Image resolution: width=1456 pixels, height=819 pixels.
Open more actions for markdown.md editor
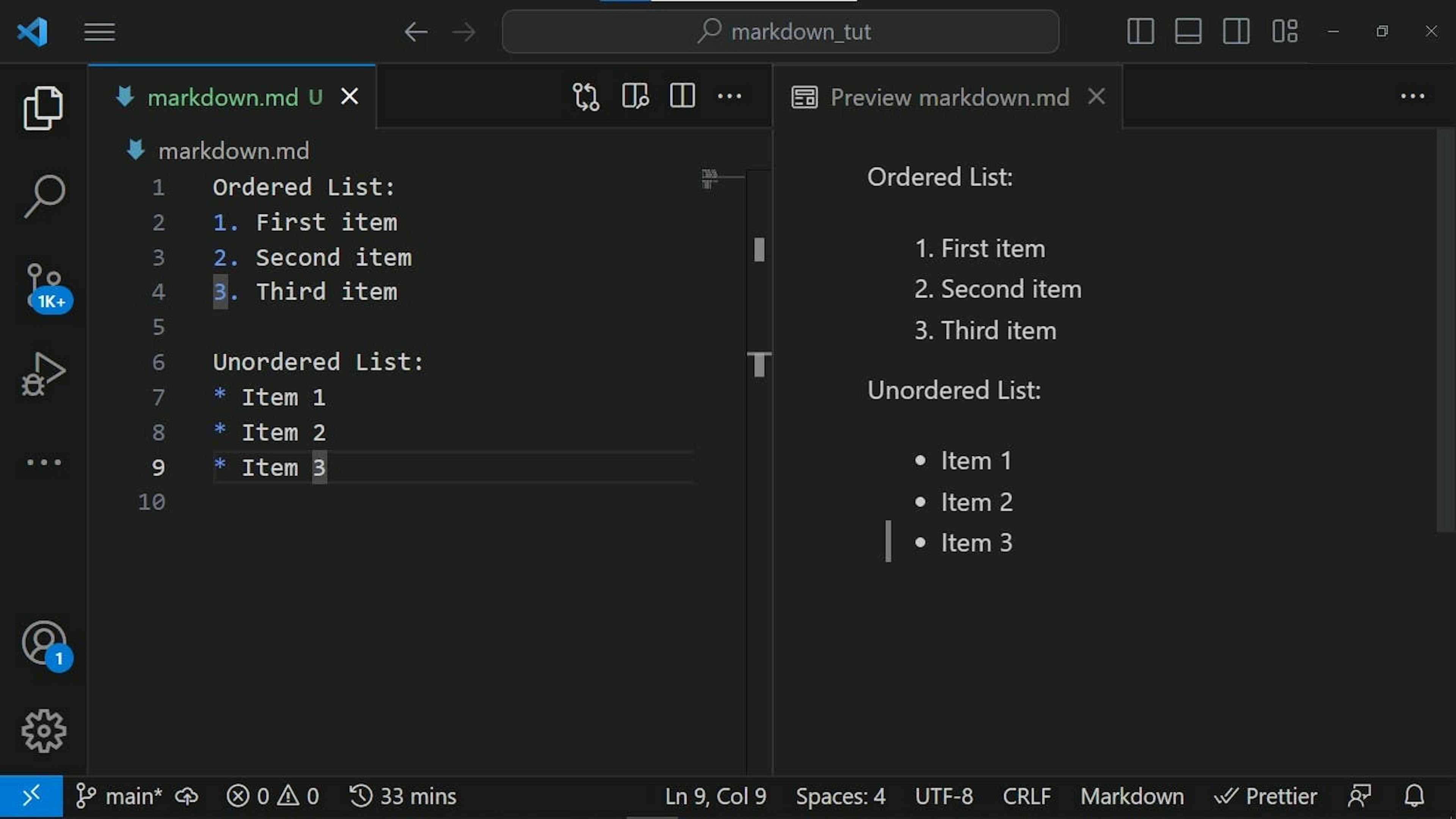point(729,96)
